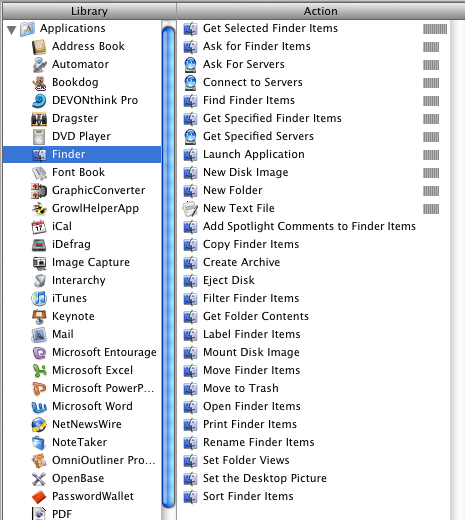Click the PDF library item icon
This screenshot has height=520, width=465.
(x=39, y=513)
